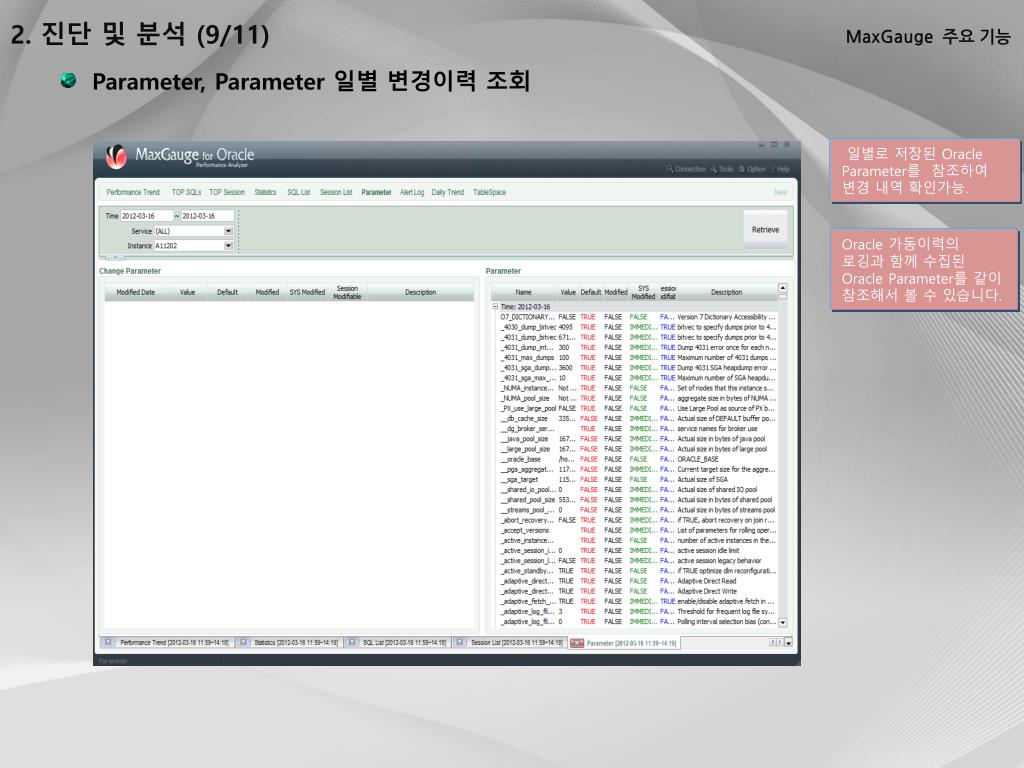
Task: Click the end Time date field
Action: 207,216
